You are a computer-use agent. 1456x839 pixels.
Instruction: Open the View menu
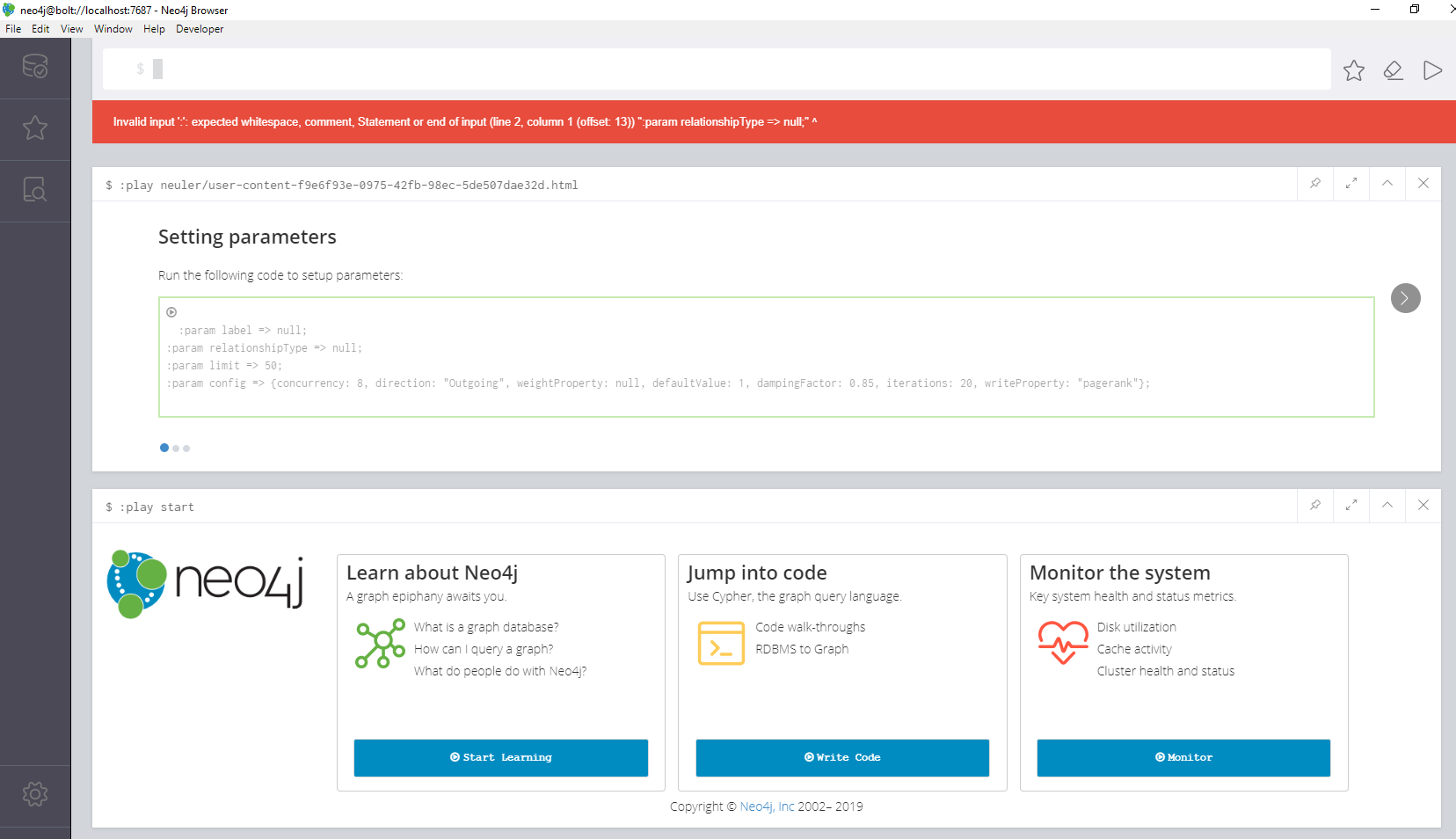(x=72, y=29)
